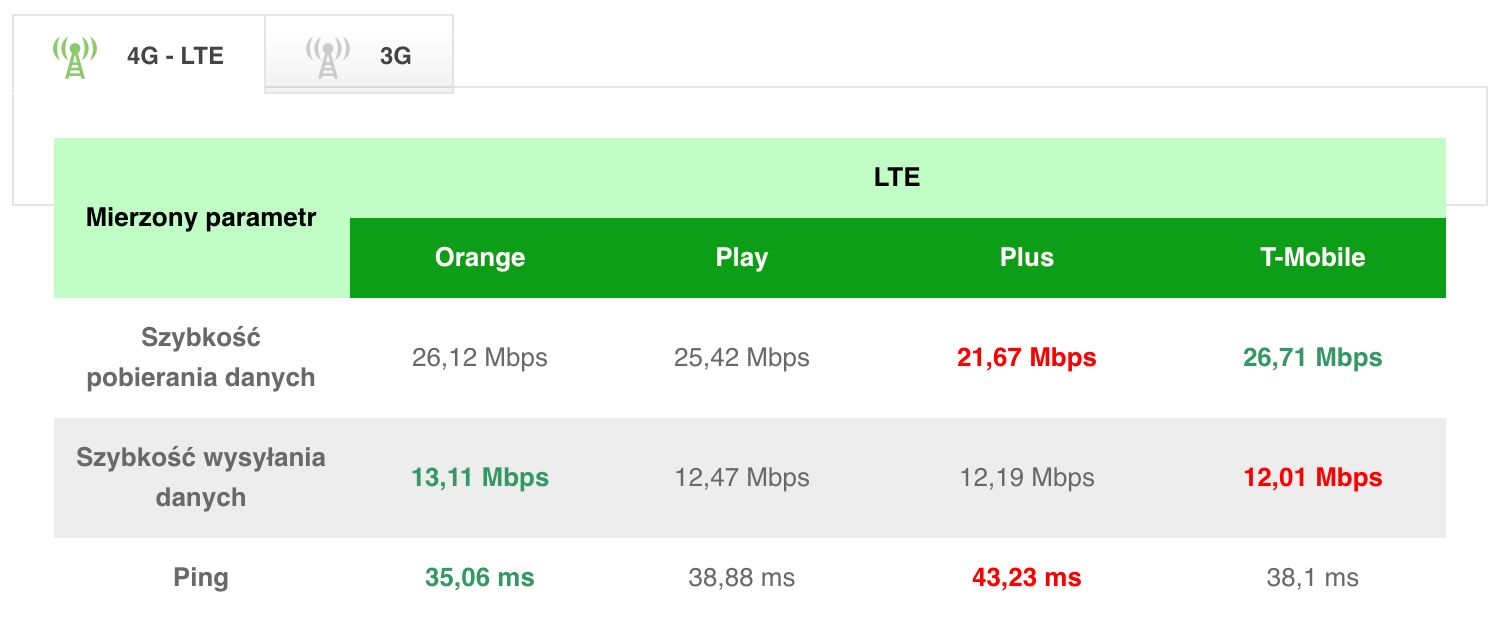Image resolution: width=1498 pixels, height=628 pixels.
Task: Select the Szybkość pobierania danych row label
Action: (201, 358)
